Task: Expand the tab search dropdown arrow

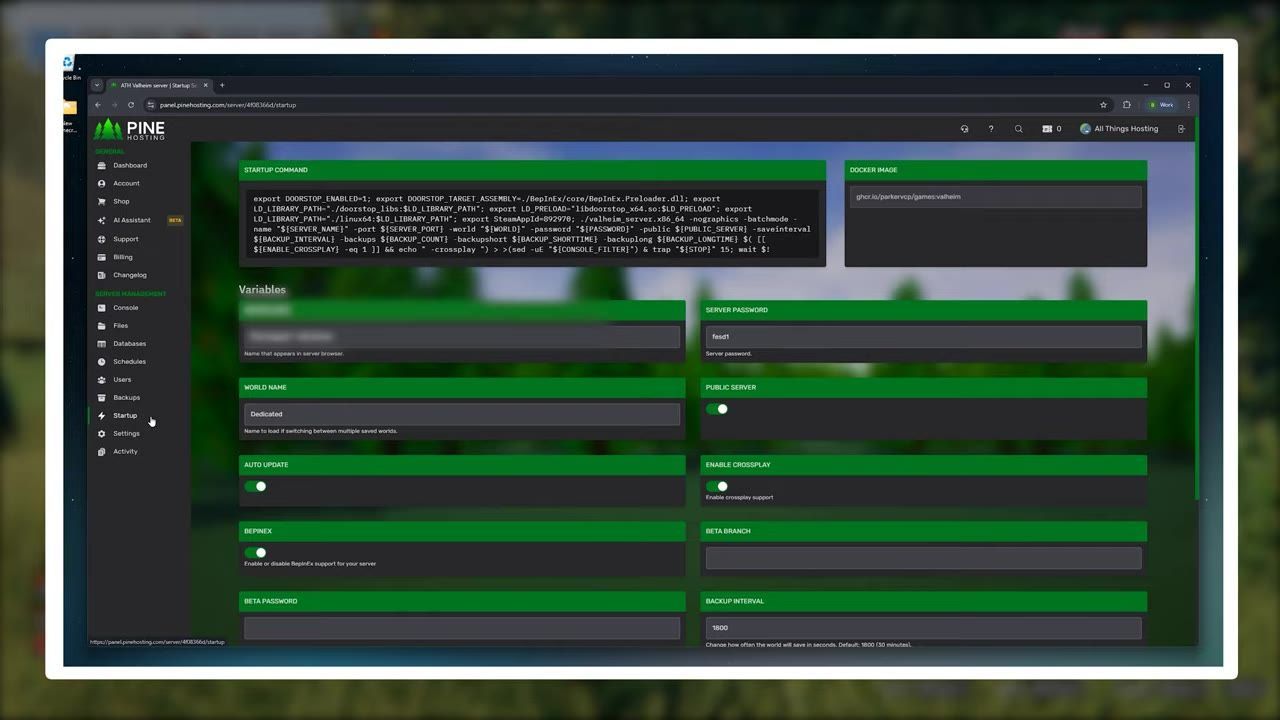Action: [97, 85]
